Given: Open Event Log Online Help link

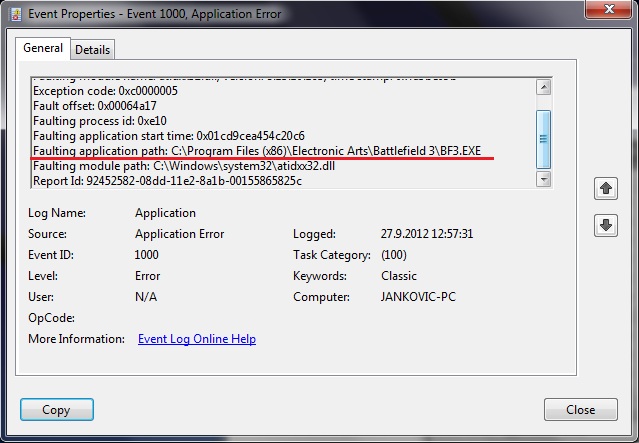Looking at the screenshot, I should pyautogui.click(x=197, y=339).
